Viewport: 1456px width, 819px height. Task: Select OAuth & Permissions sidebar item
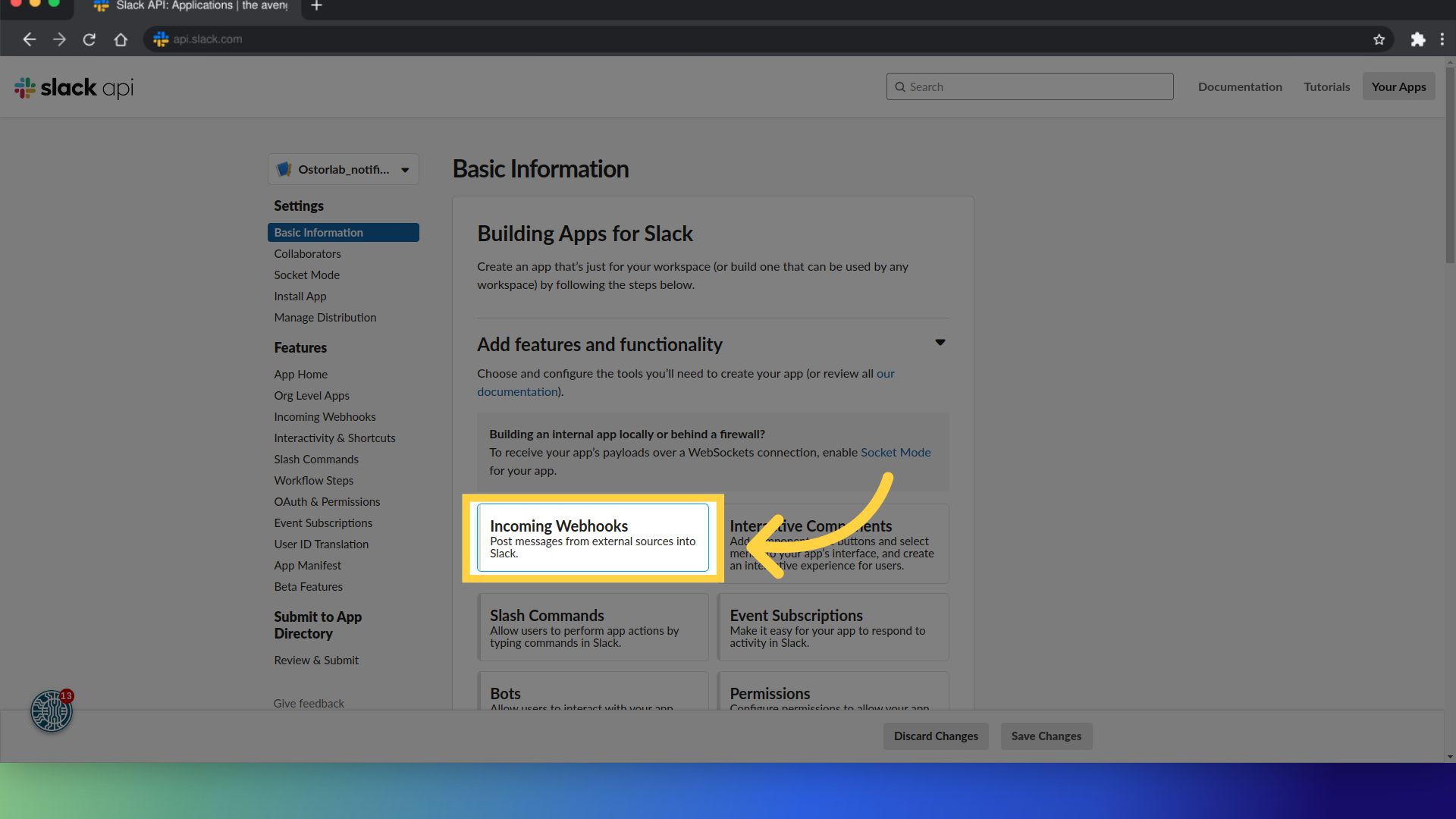point(327,502)
